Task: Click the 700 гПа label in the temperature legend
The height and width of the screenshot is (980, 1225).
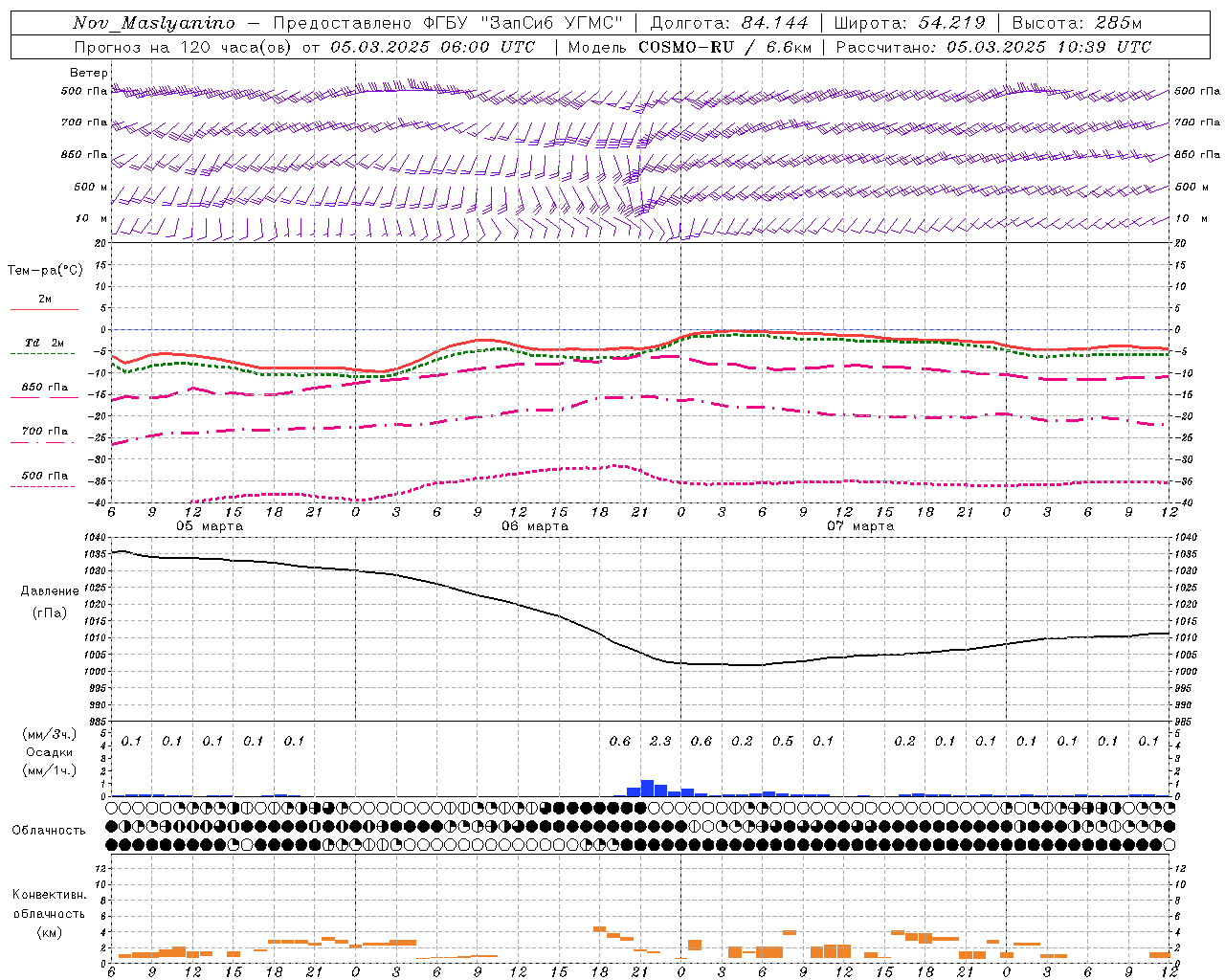Action: [45, 432]
